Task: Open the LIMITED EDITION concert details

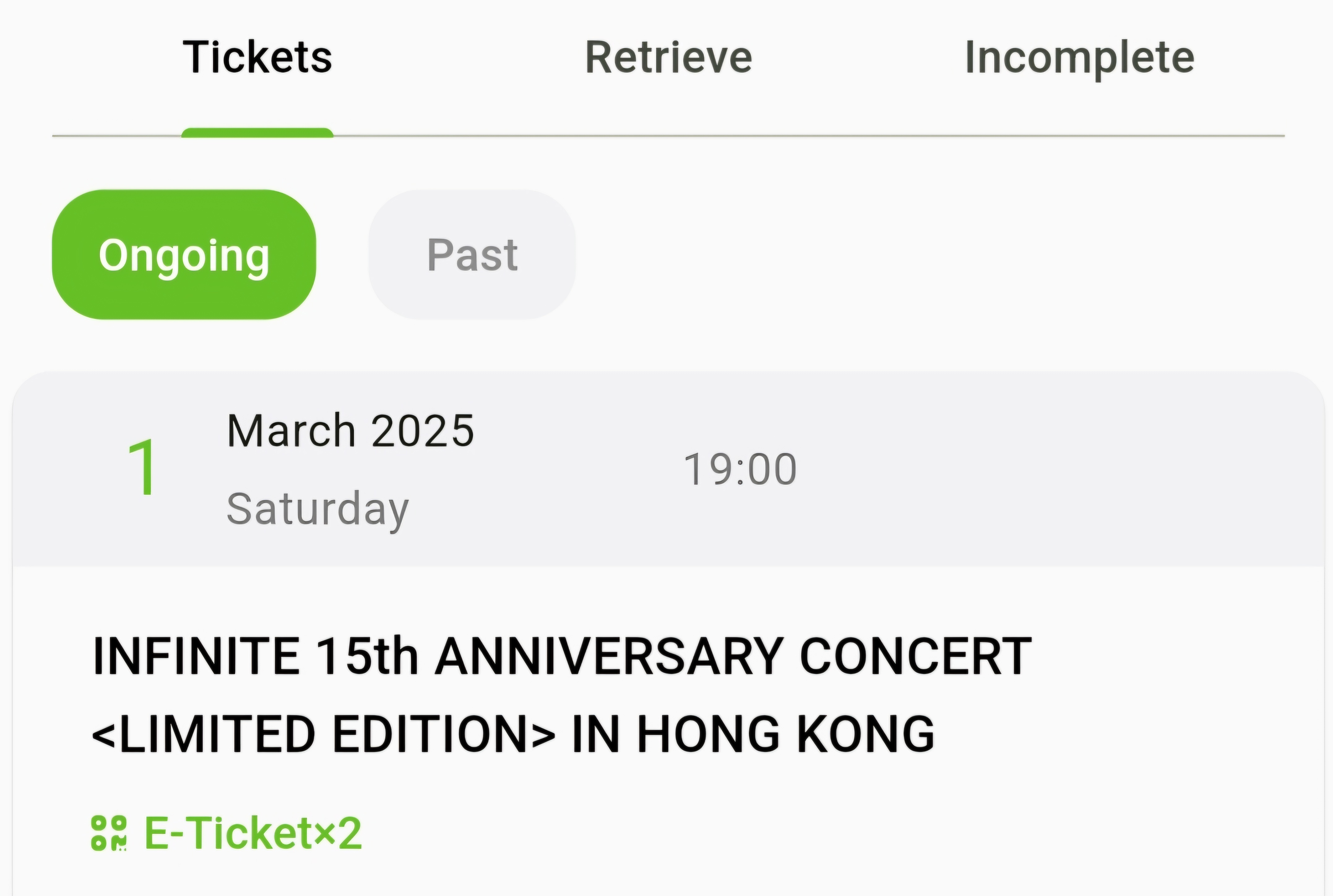Action: tap(512, 733)
